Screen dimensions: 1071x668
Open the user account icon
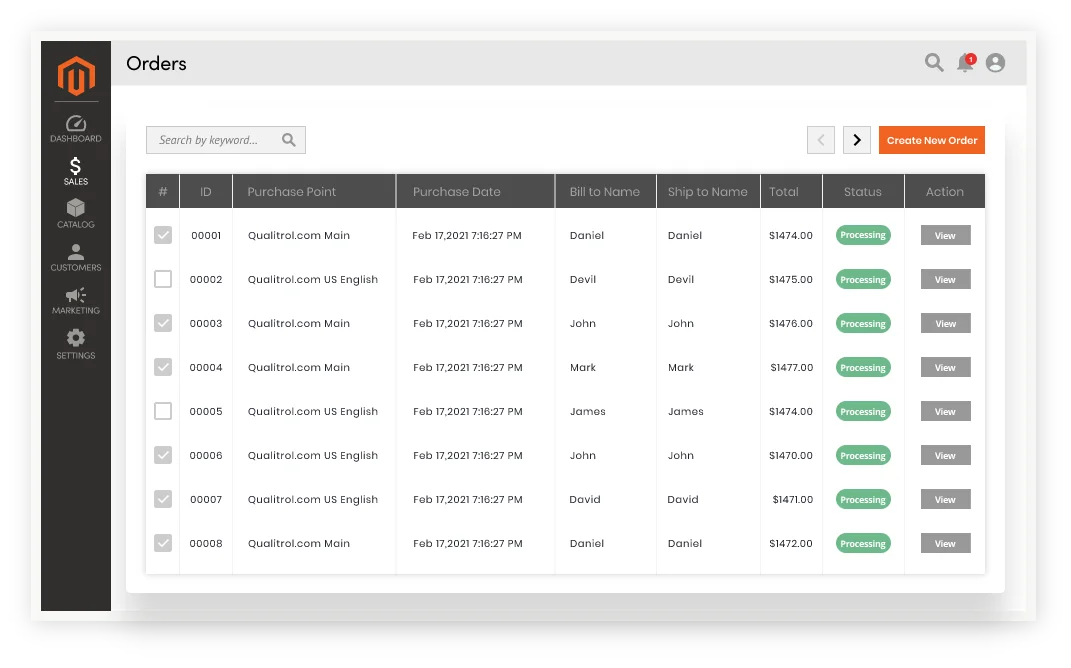tap(995, 63)
